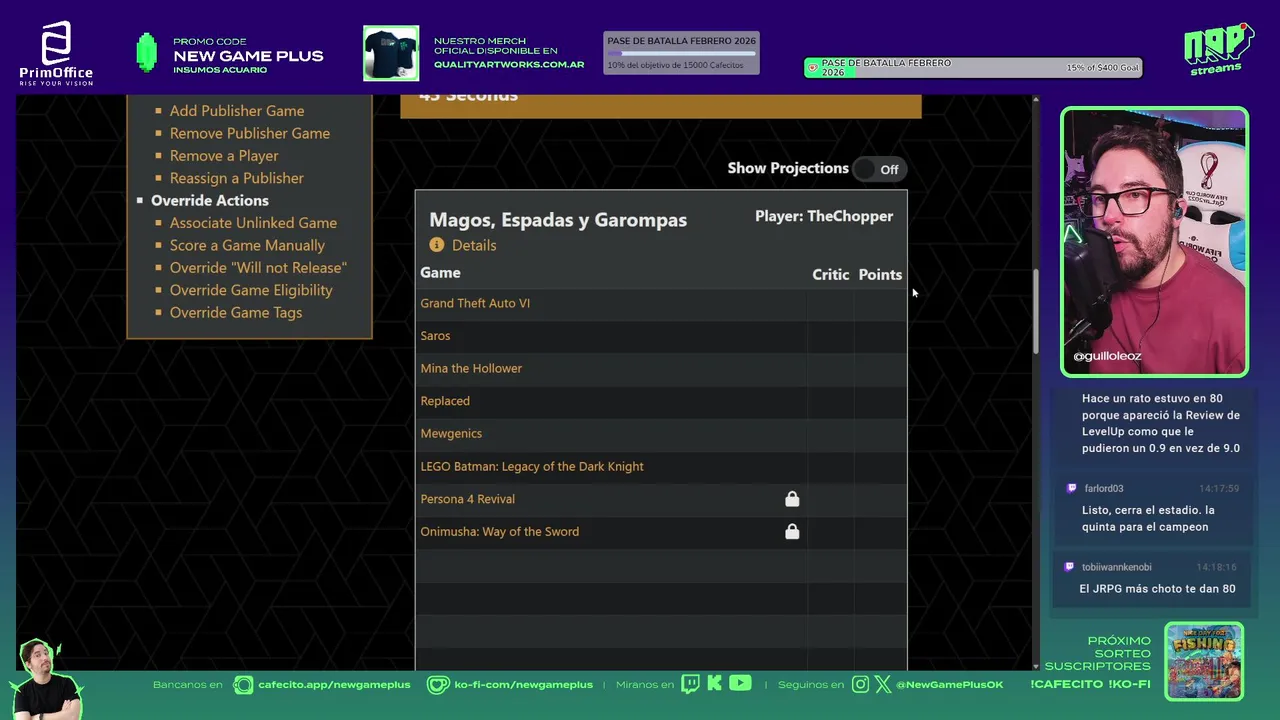The height and width of the screenshot is (720, 1280).
Task: Click the PrimOffice logo
Action: (56, 53)
